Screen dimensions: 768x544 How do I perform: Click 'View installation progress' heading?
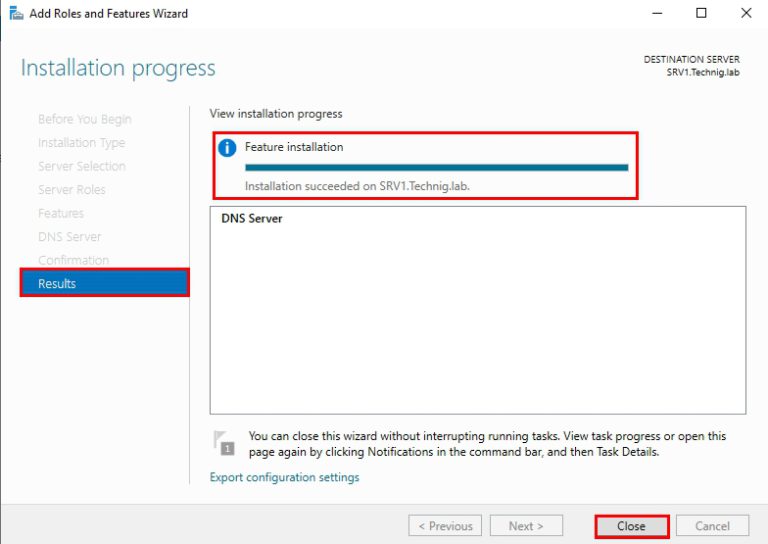[x=276, y=114]
